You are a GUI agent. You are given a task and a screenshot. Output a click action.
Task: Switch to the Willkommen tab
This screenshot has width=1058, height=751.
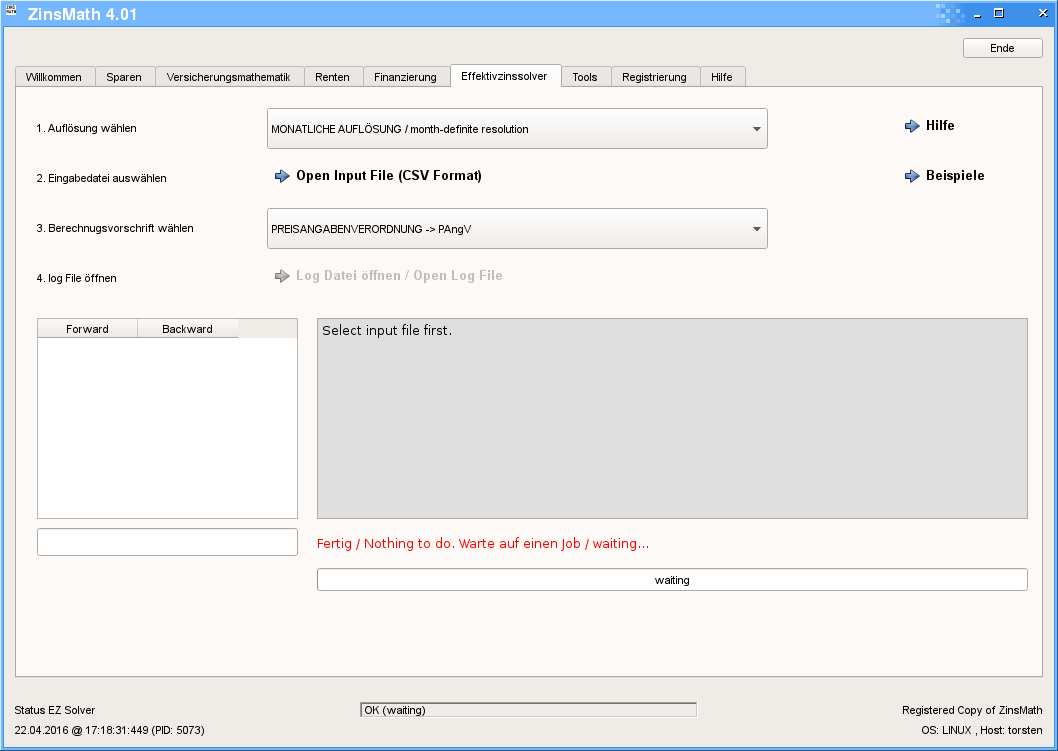55,77
